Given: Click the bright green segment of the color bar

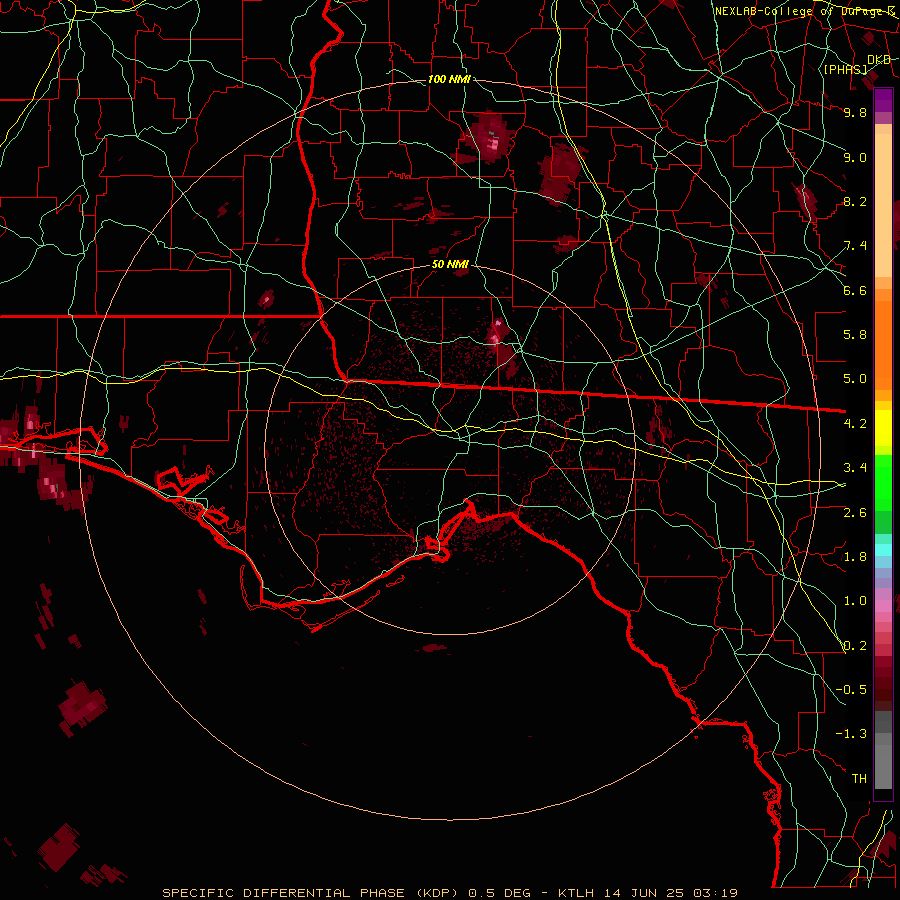Looking at the screenshot, I should 883,482.
